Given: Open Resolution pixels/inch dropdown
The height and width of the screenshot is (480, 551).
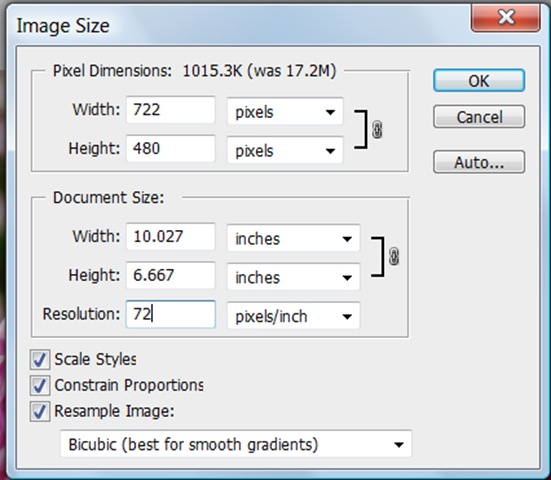Looking at the screenshot, I should coord(293,316).
